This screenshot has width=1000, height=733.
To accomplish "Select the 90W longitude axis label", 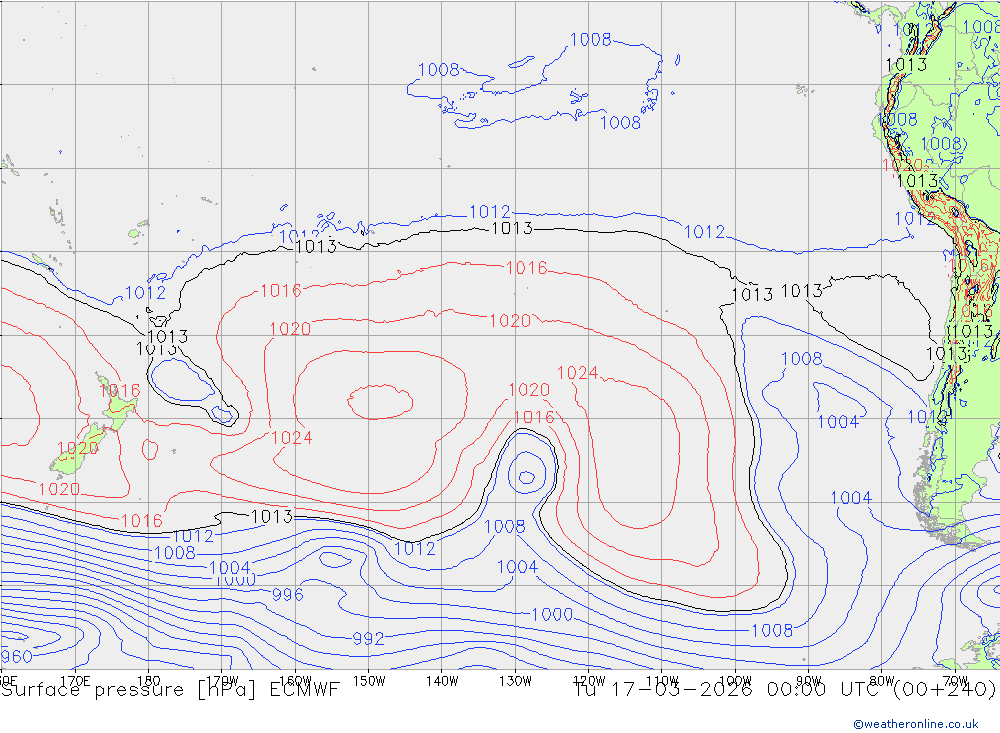I will click(809, 681).
